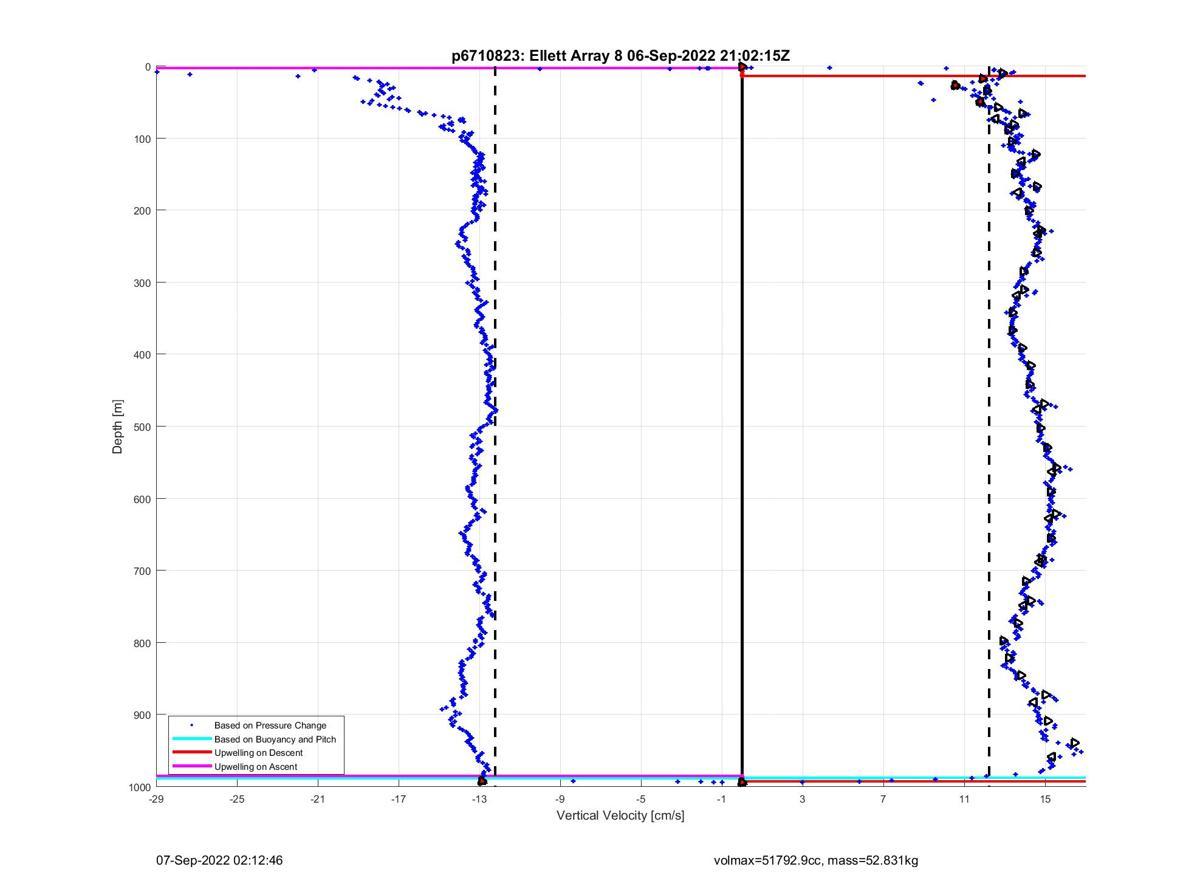Click the cyan line sample in the legend
1200x885 pixels.
192,739
